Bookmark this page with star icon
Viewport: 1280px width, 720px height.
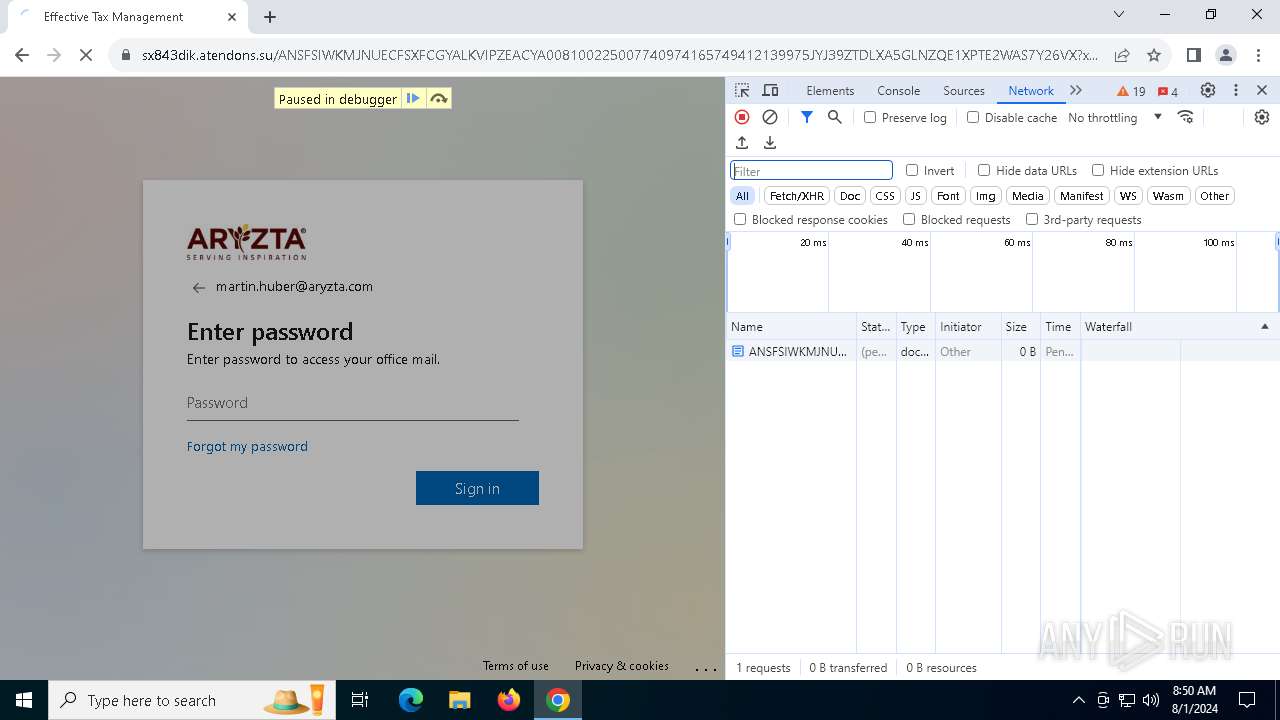pyautogui.click(x=1154, y=55)
